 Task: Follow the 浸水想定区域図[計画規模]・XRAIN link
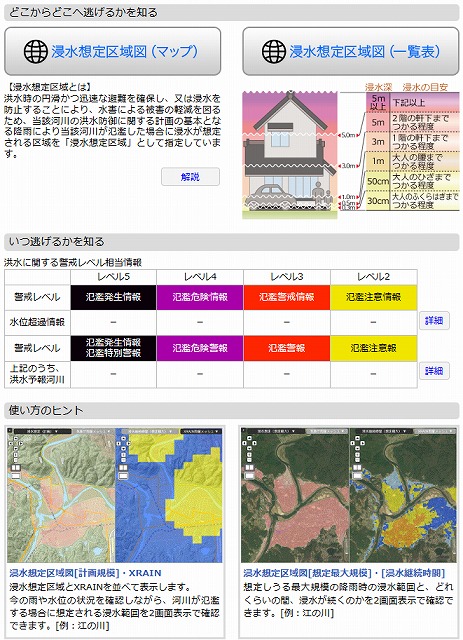click(85, 573)
